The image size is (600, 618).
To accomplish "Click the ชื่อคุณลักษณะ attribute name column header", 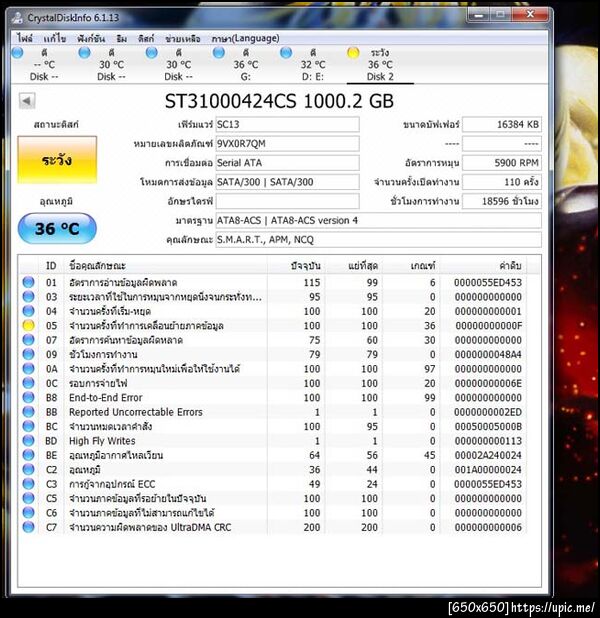I will point(166,266).
